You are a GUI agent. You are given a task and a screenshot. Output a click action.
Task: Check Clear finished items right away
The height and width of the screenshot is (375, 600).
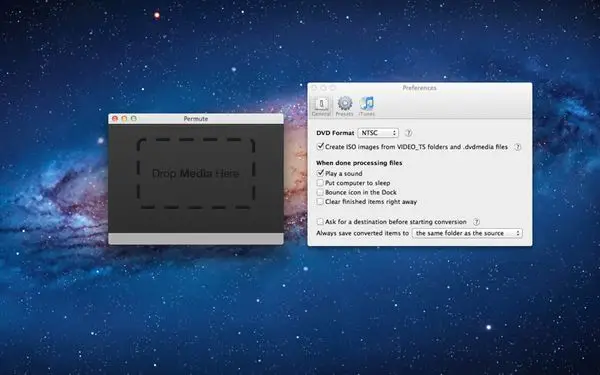pos(320,202)
